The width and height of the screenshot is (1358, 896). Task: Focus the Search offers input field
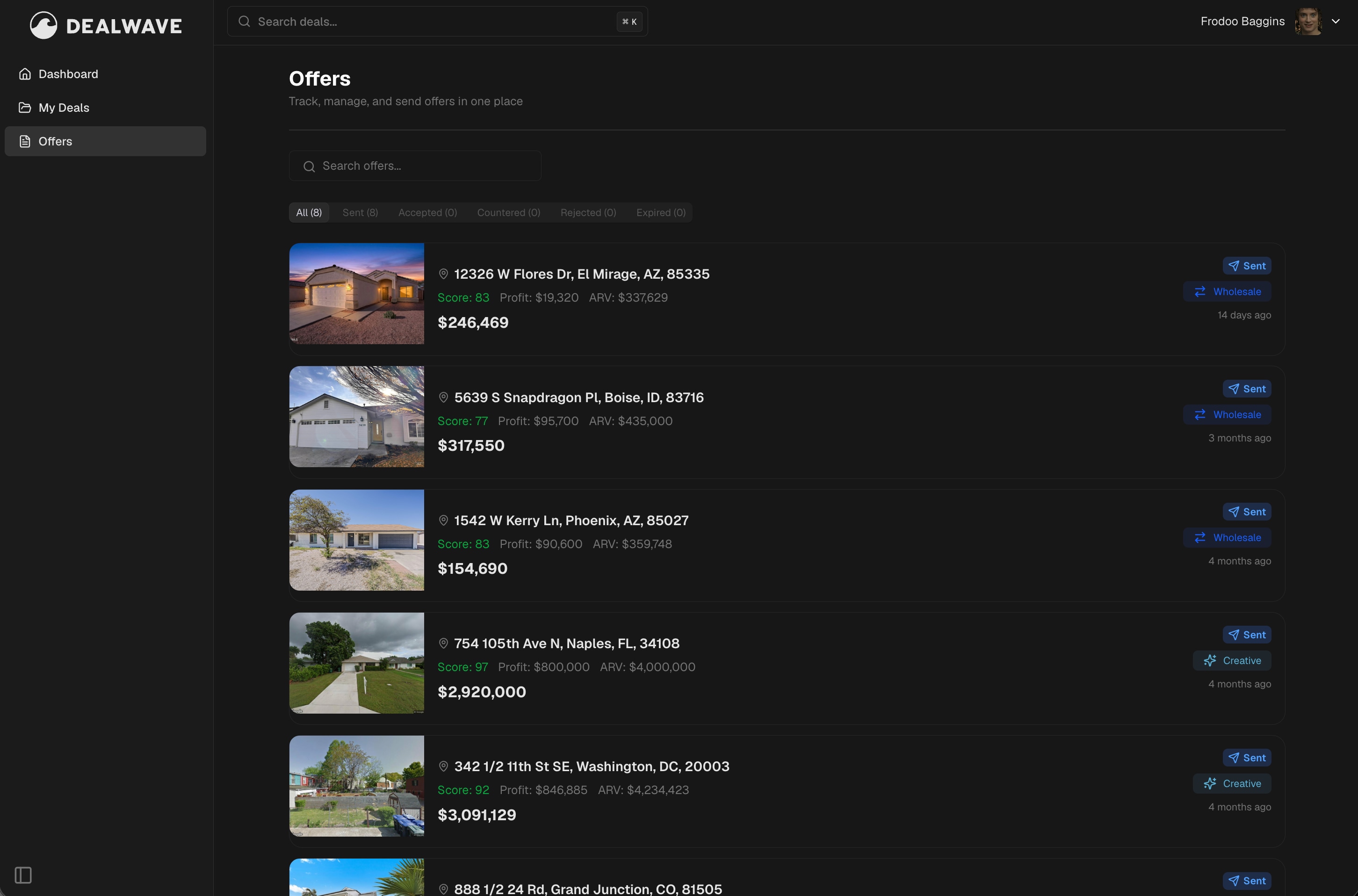pyautogui.click(x=423, y=166)
